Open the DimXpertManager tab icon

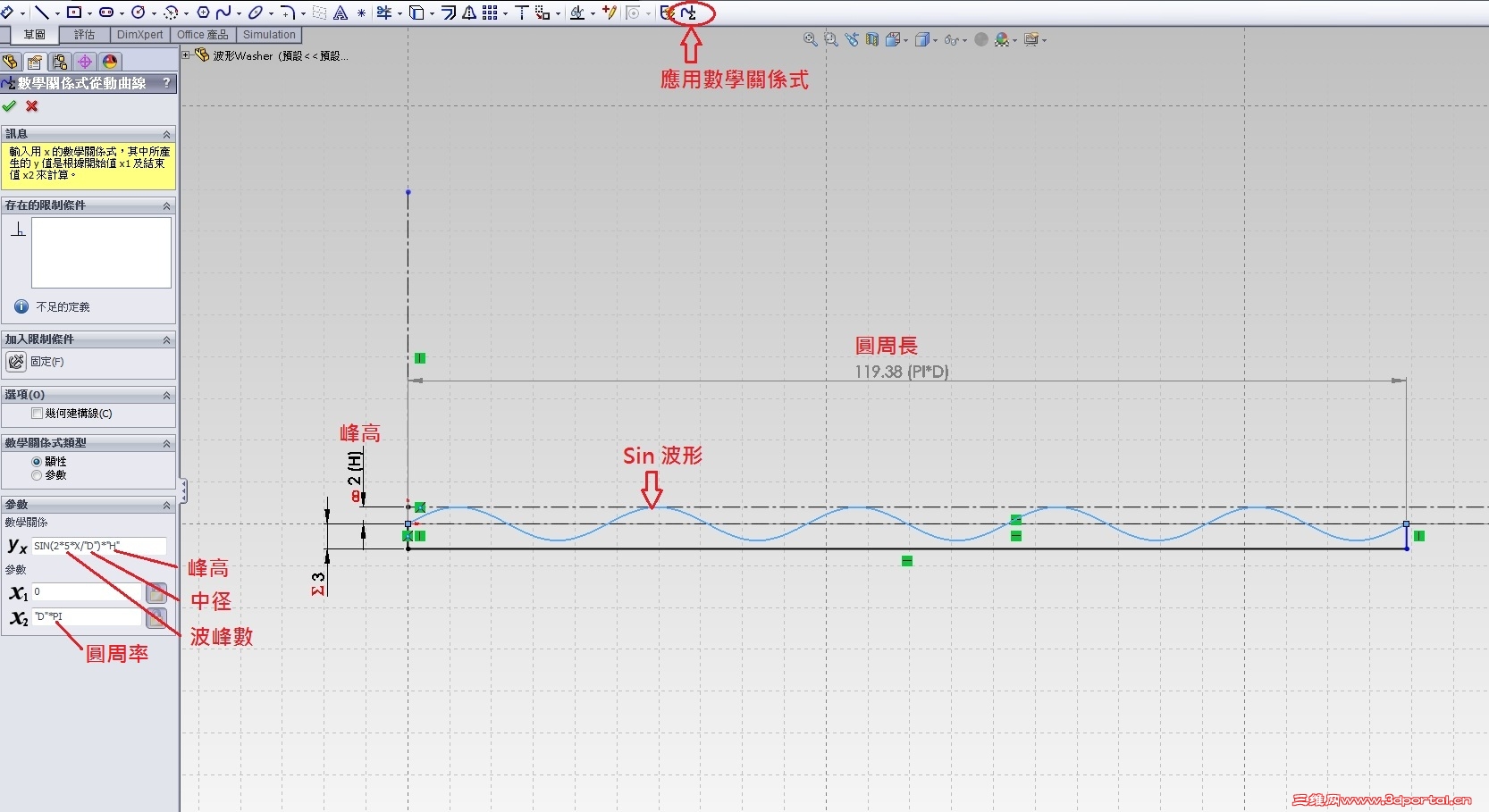point(85,62)
